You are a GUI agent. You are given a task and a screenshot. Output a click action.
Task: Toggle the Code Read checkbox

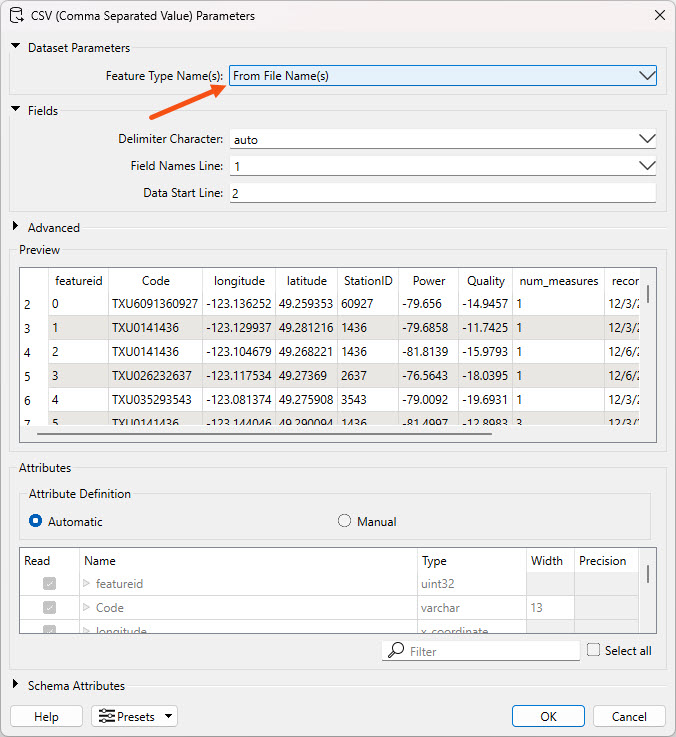[x=49, y=607]
